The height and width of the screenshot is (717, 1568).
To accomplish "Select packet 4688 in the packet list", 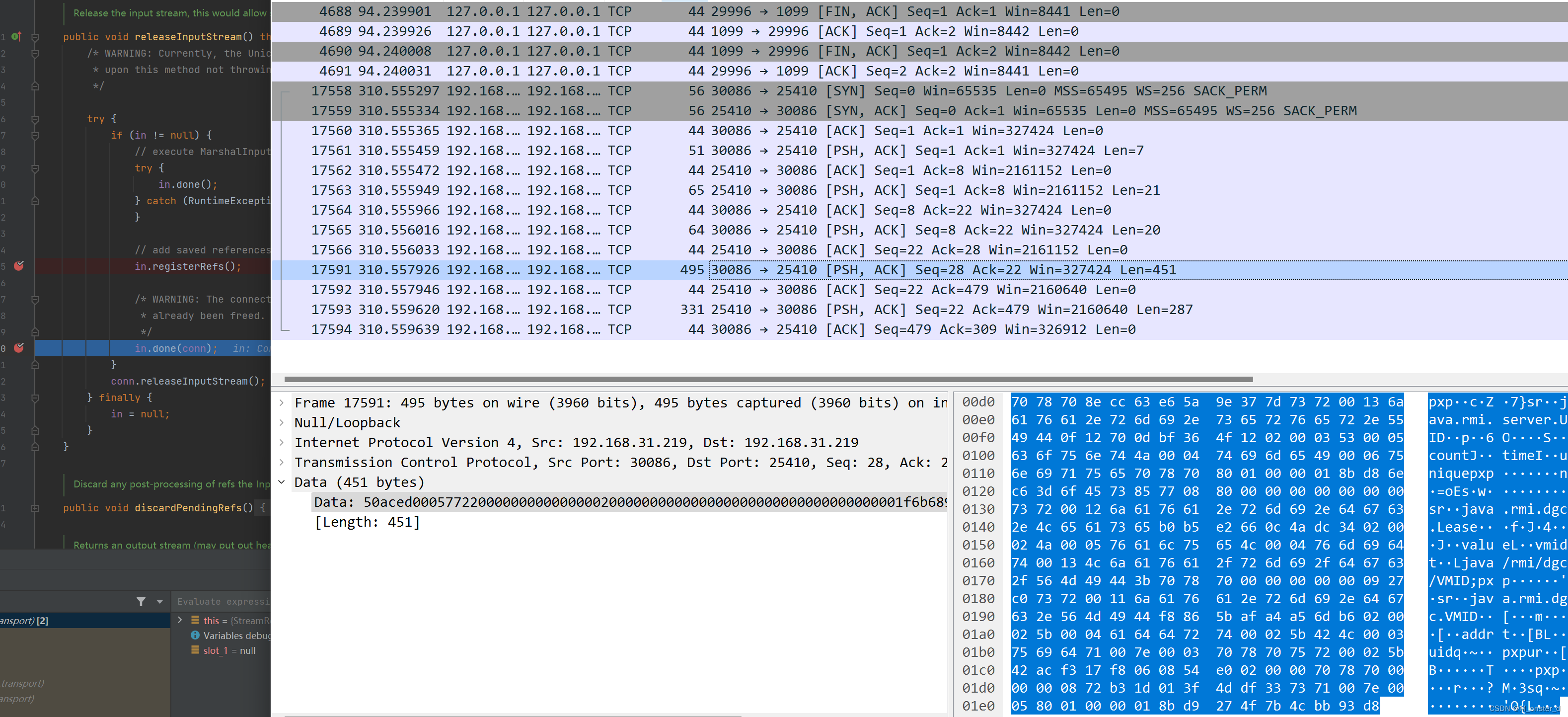I will (919, 11).
